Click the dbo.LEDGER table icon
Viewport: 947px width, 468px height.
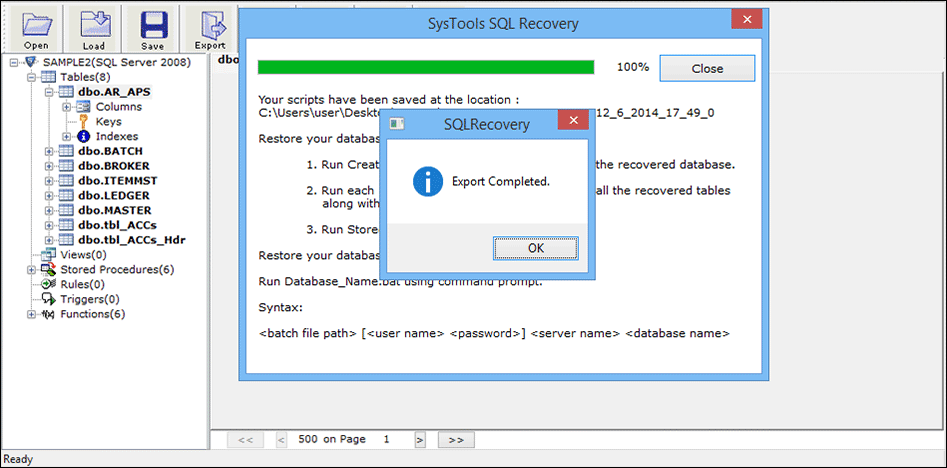pos(65,196)
